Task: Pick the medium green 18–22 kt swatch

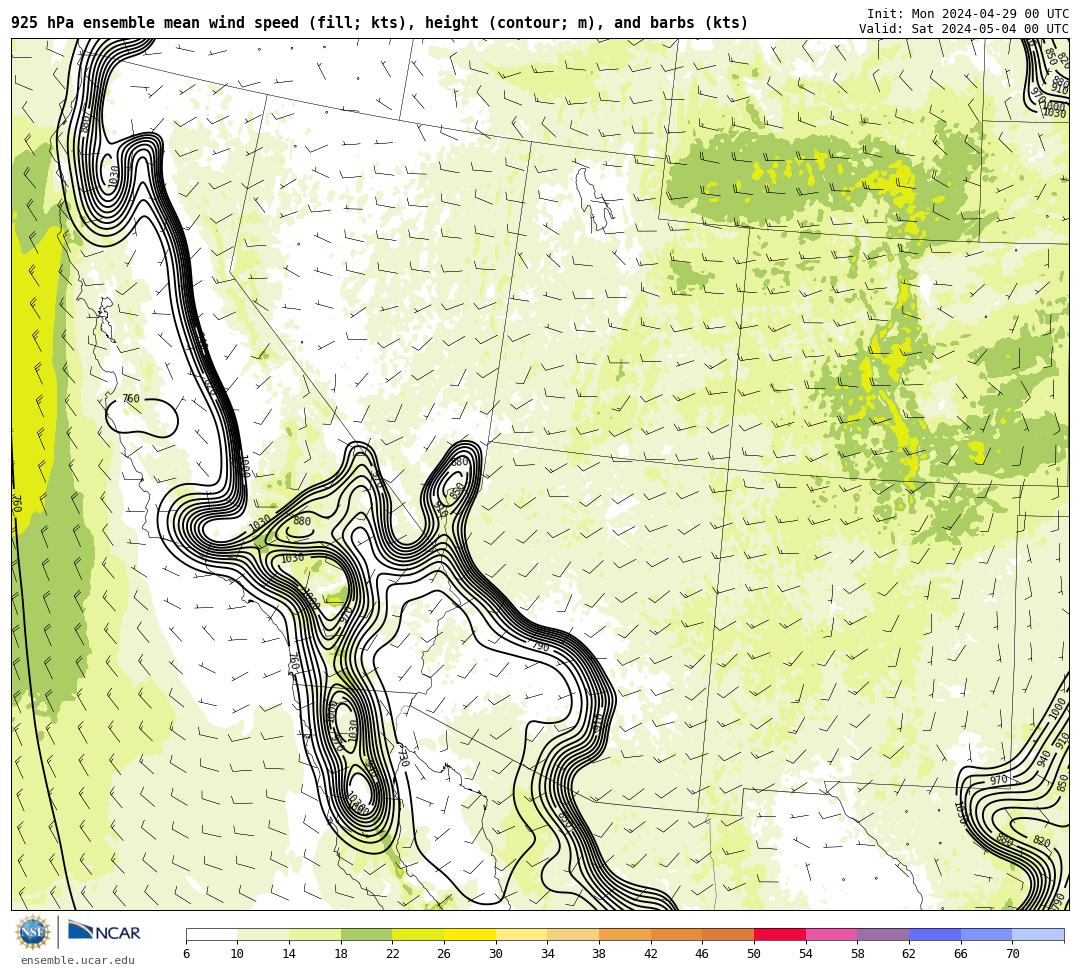Action: coord(366,934)
